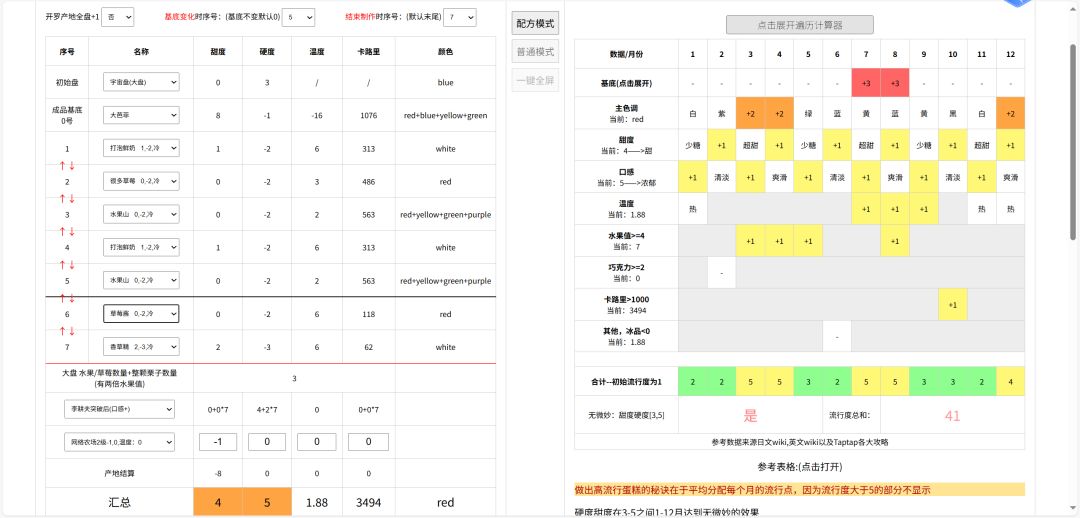Screen dimensions: 1080x518
Task: Open the 香草精 ingredient dropdown in row 7
Action: point(141,346)
